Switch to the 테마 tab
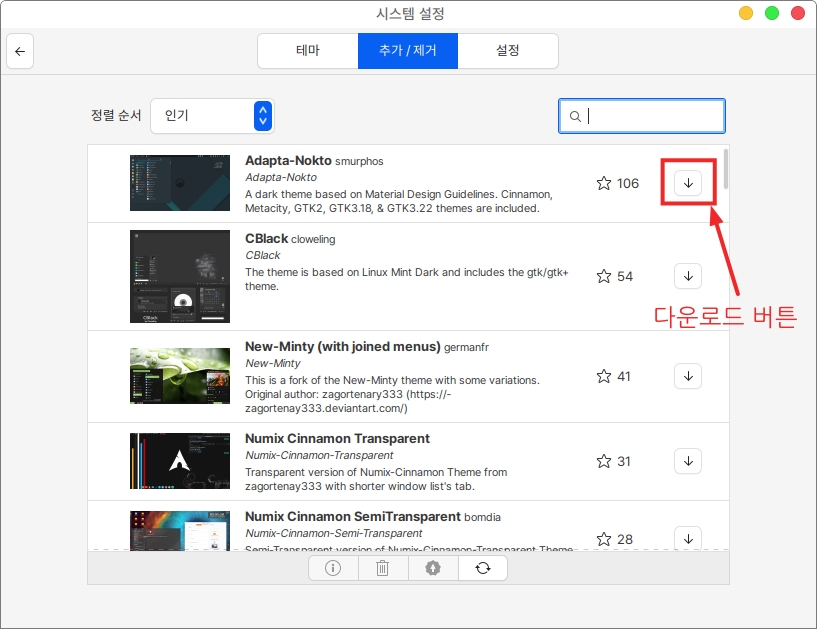Screen dimensions: 817x629 307,51
